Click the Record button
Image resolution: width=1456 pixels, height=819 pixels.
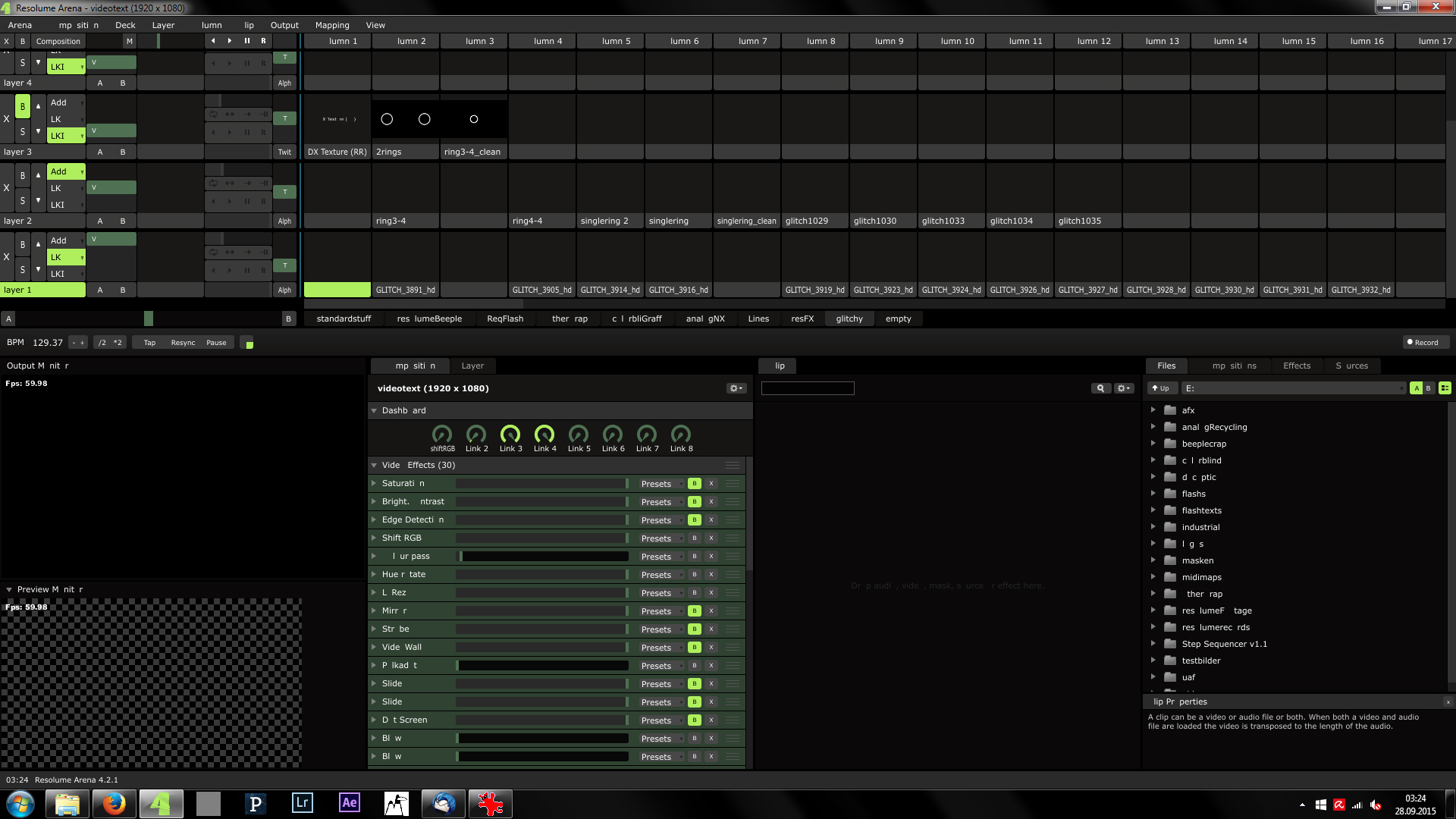(x=1423, y=343)
